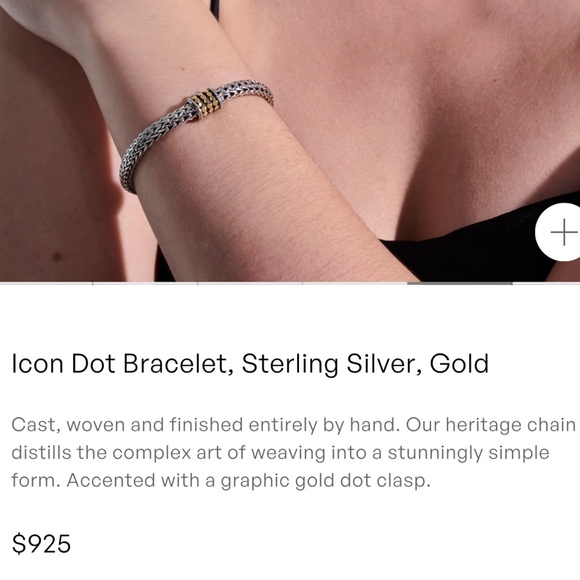The image size is (580, 580).
Task: Jump to the second image indicator segment
Action: pos(145,284)
